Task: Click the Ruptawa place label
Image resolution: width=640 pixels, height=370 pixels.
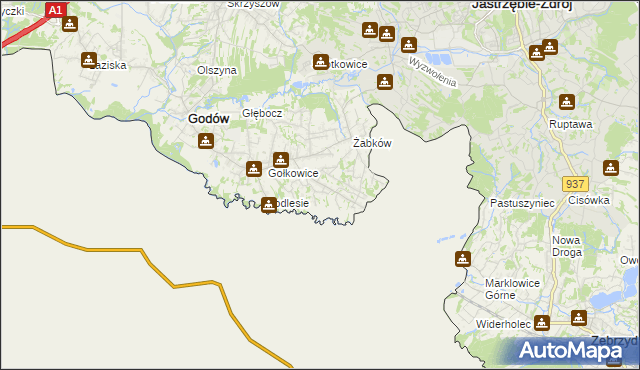Action: tap(571, 124)
